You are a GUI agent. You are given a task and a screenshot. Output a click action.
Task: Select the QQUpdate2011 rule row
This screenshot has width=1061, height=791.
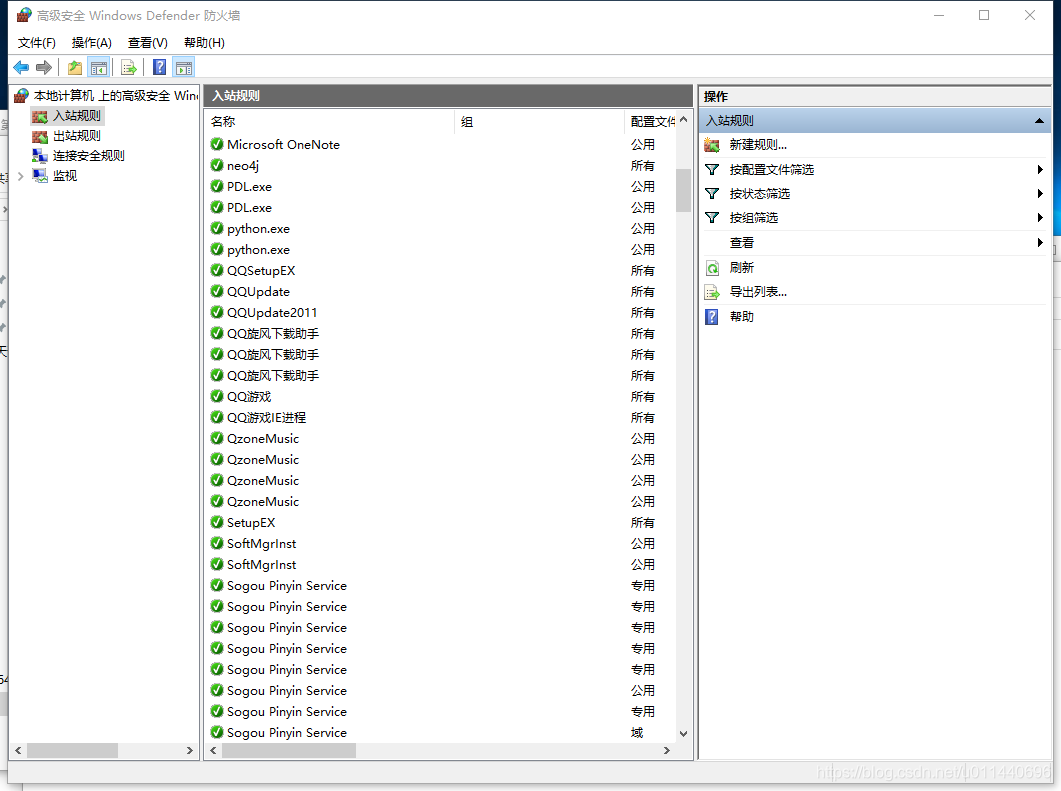tap(440, 312)
